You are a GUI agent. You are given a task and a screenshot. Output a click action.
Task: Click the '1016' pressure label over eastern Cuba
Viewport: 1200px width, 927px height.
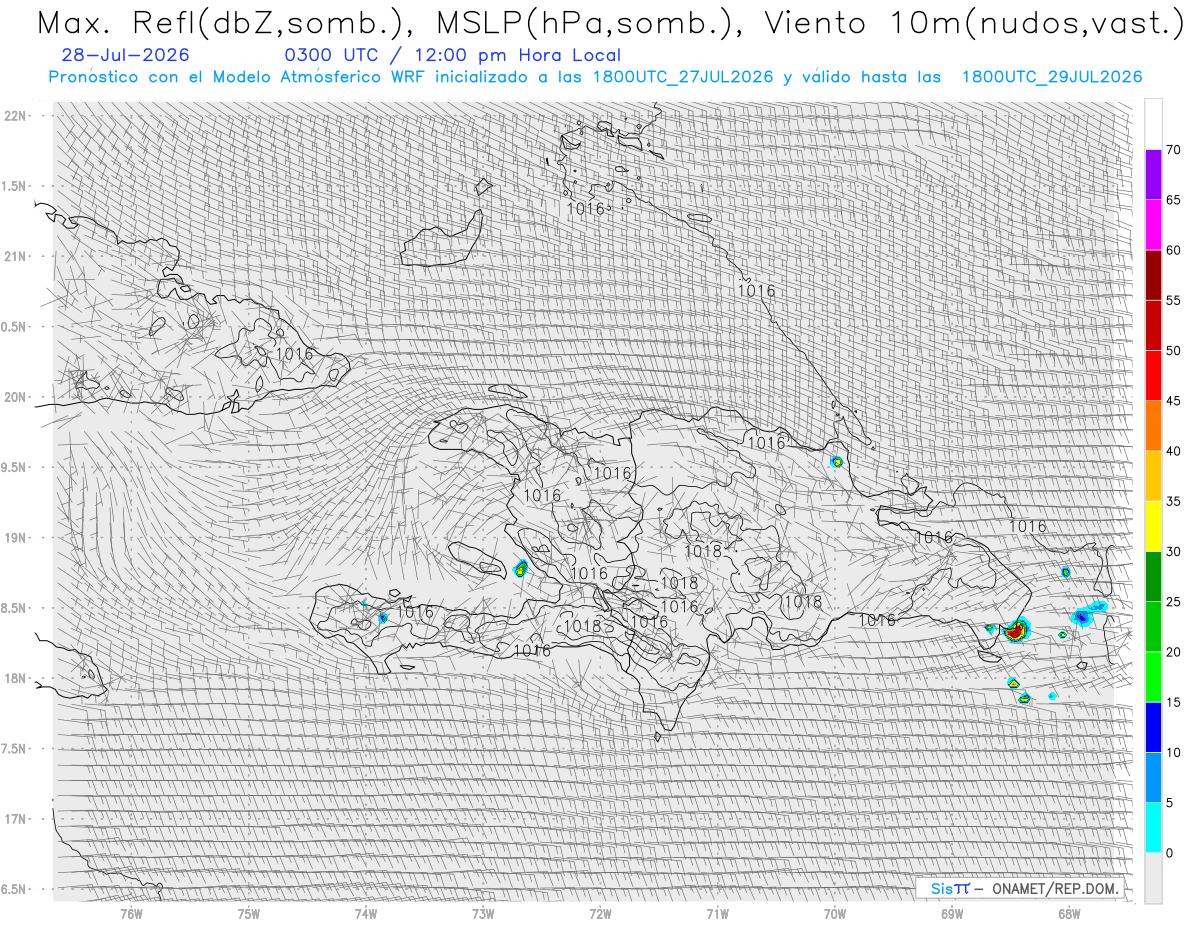click(294, 353)
